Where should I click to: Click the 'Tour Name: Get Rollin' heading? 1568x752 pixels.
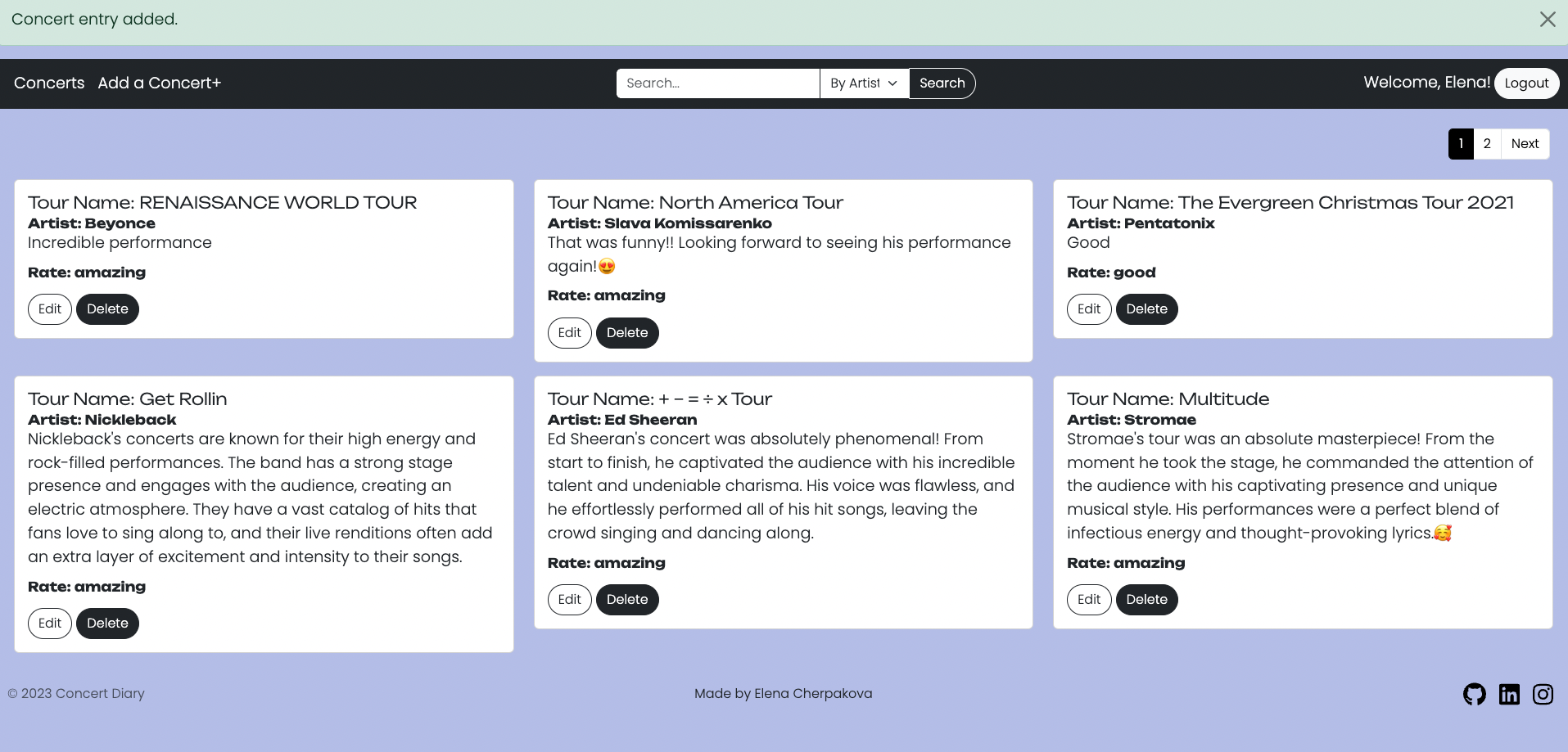pyautogui.click(x=127, y=399)
